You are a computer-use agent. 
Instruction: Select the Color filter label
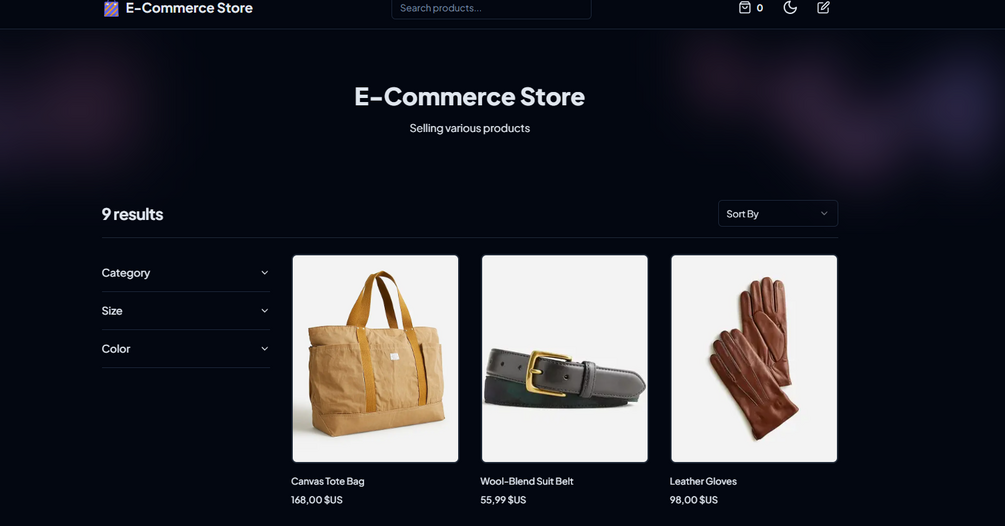[116, 349]
